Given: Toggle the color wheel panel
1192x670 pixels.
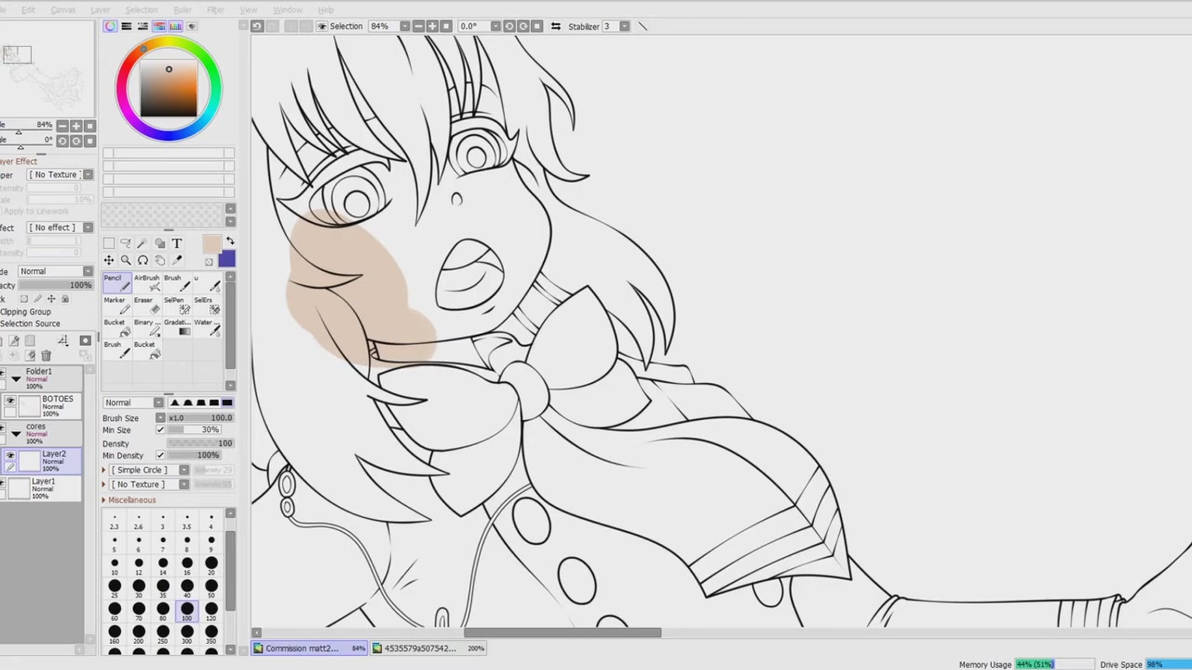Looking at the screenshot, I should click(x=110, y=26).
